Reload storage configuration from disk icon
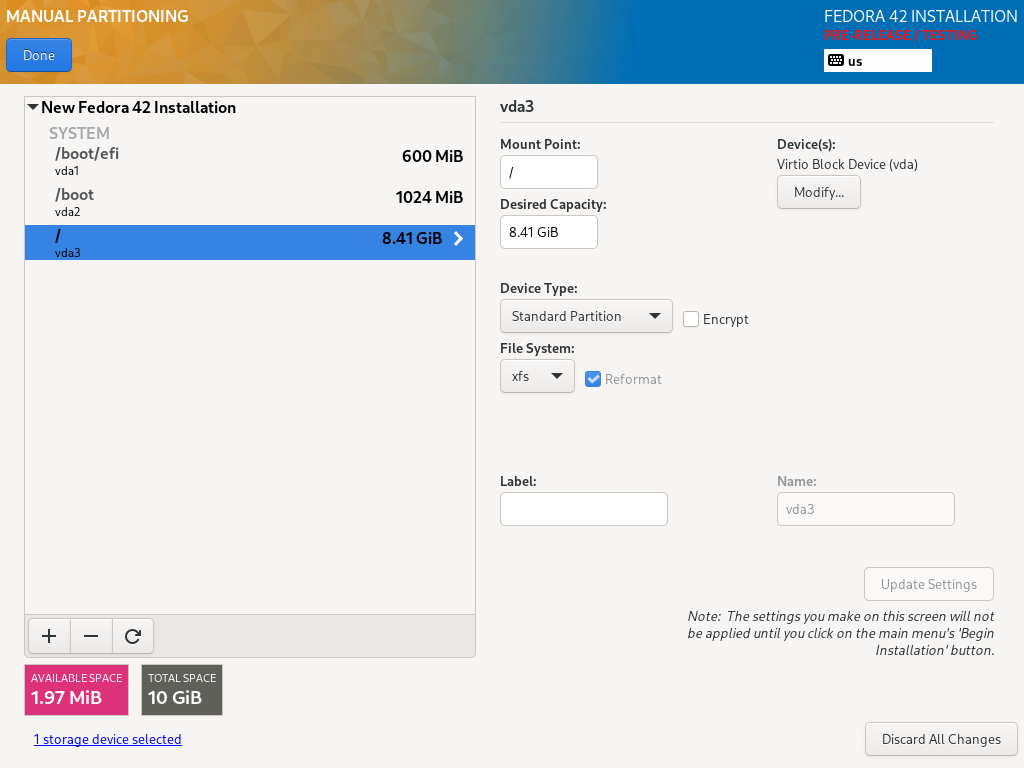The height and width of the screenshot is (768, 1024). (x=133, y=636)
